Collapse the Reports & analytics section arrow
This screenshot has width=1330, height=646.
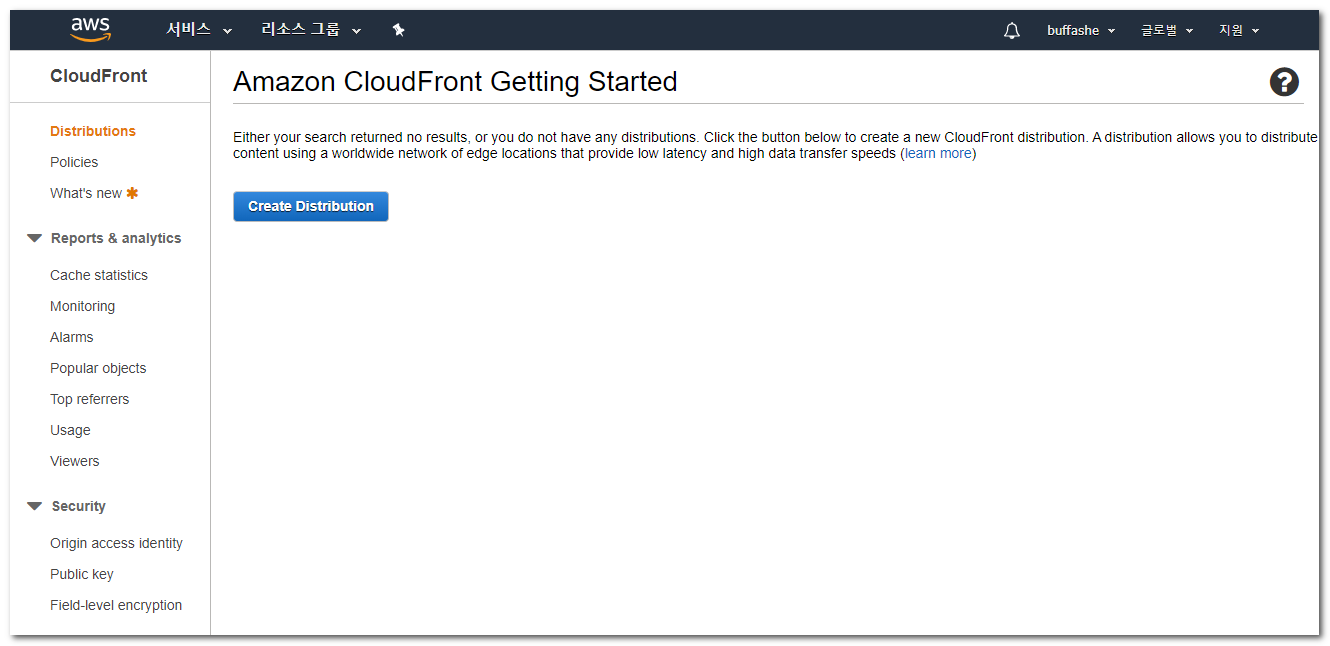34,238
